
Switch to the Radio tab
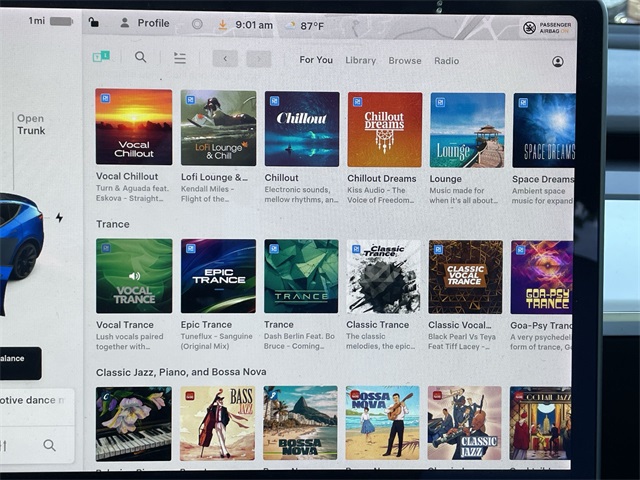pos(447,61)
